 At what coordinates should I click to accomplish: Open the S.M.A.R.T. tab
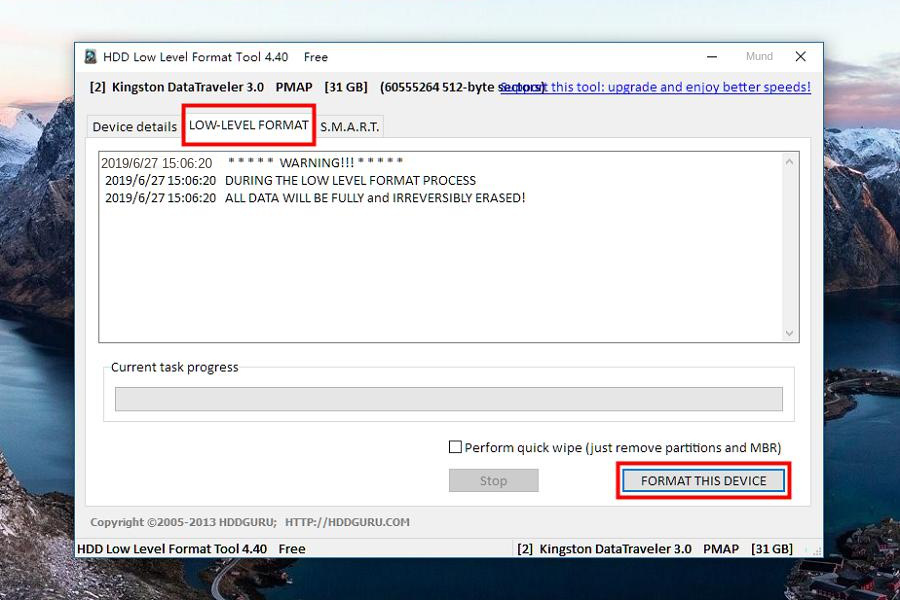(350, 126)
